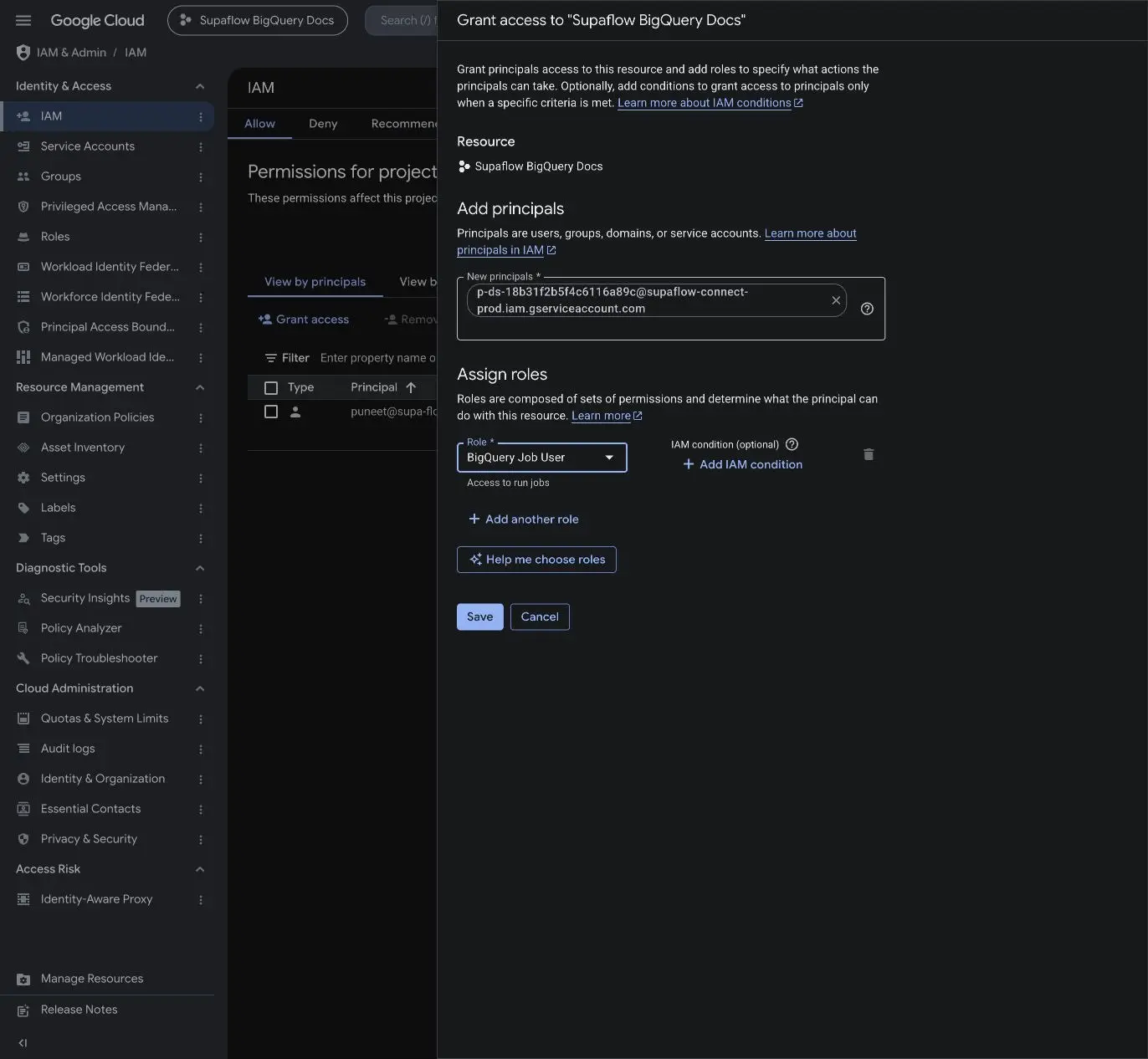This screenshot has height=1059, width=1148.
Task: Toggle the select-all checkbox in table header
Action: coord(271,388)
